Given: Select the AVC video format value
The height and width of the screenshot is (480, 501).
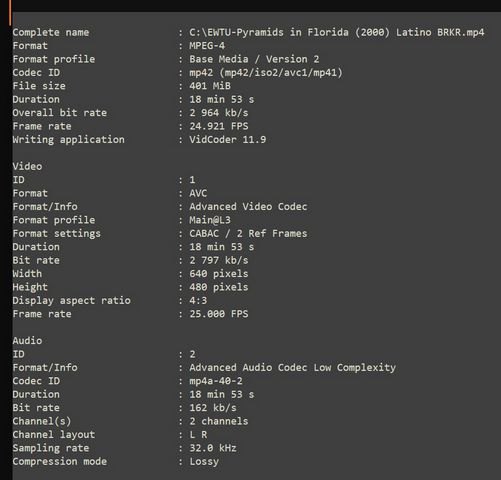Looking at the screenshot, I should [x=198, y=193].
